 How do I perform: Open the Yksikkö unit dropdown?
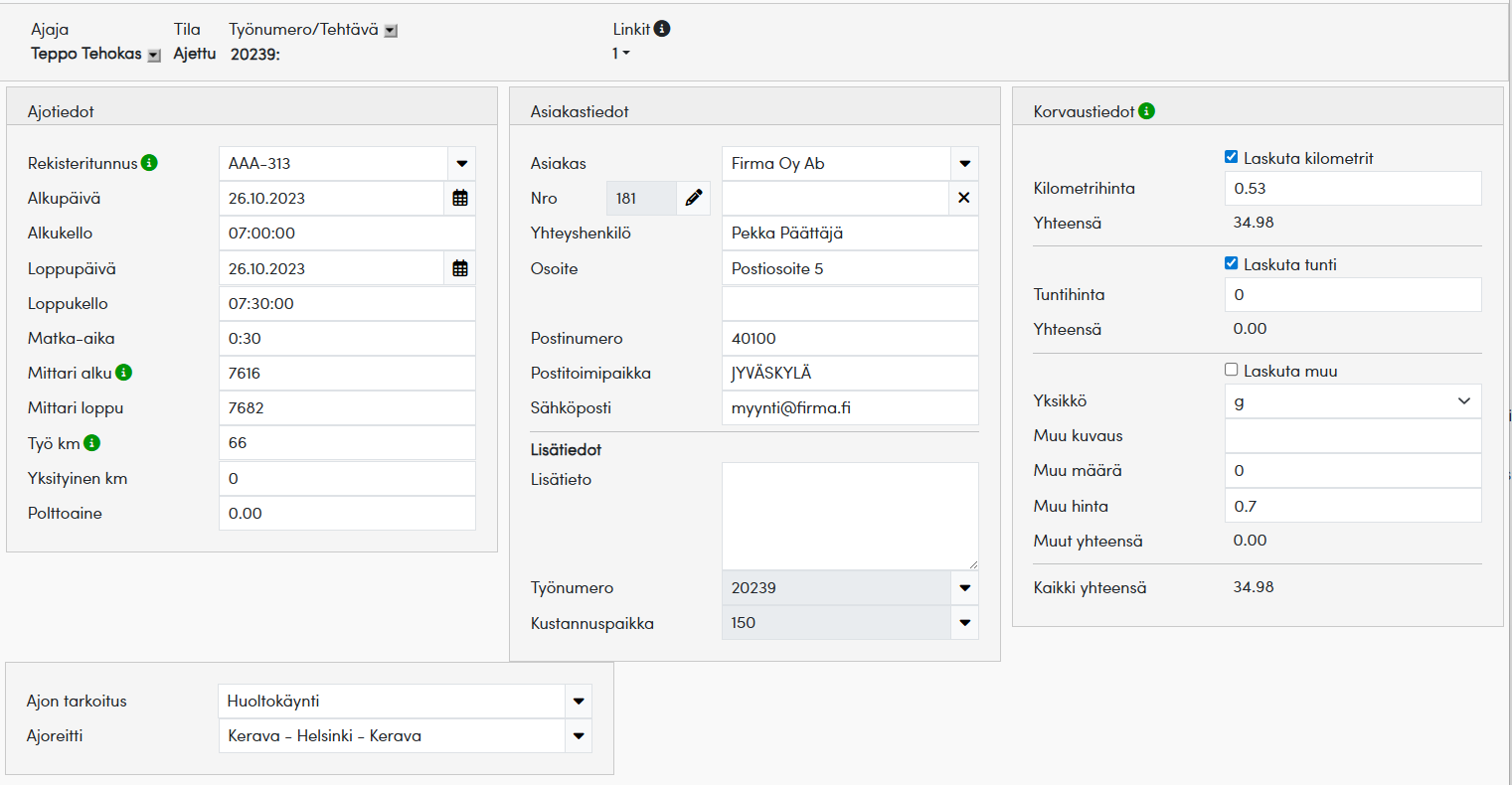(x=1463, y=401)
